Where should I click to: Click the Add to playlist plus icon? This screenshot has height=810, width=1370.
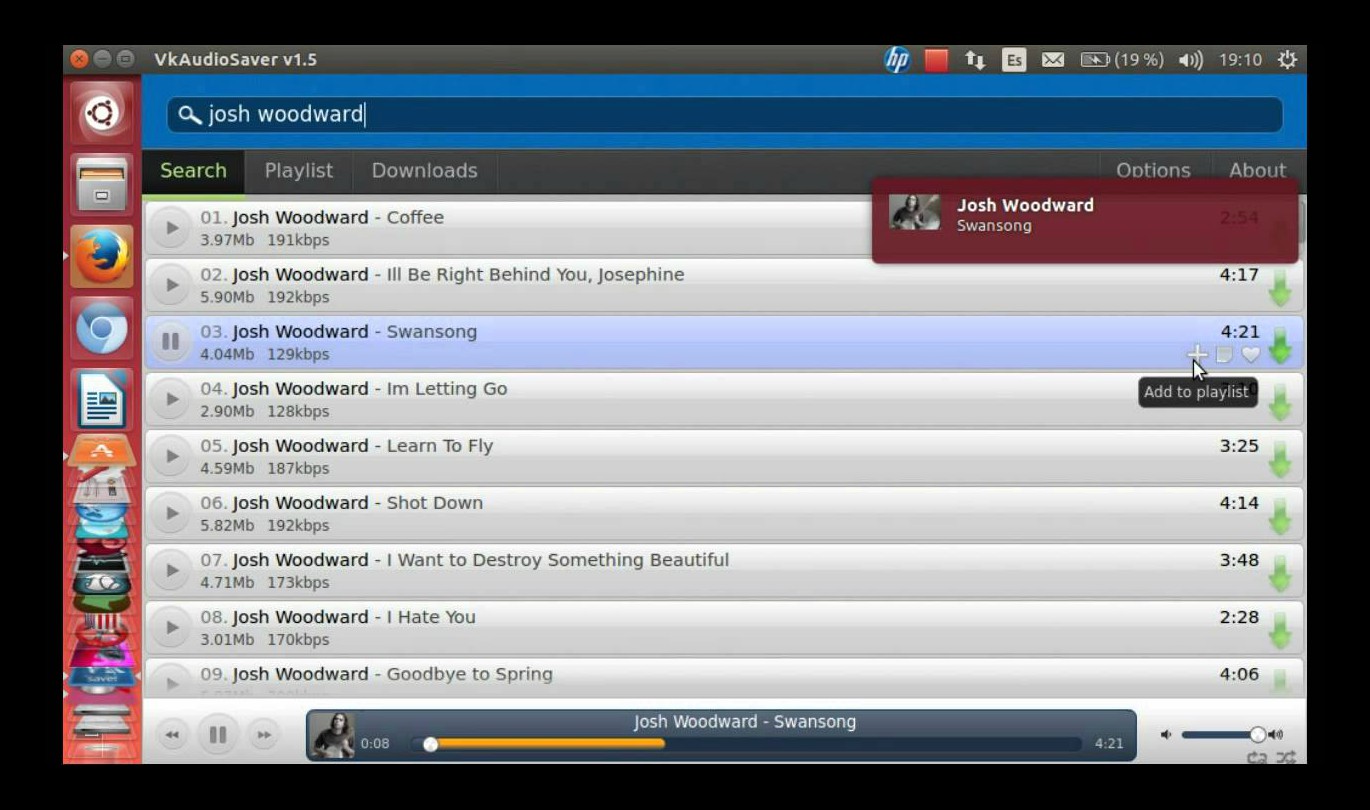point(1195,352)
